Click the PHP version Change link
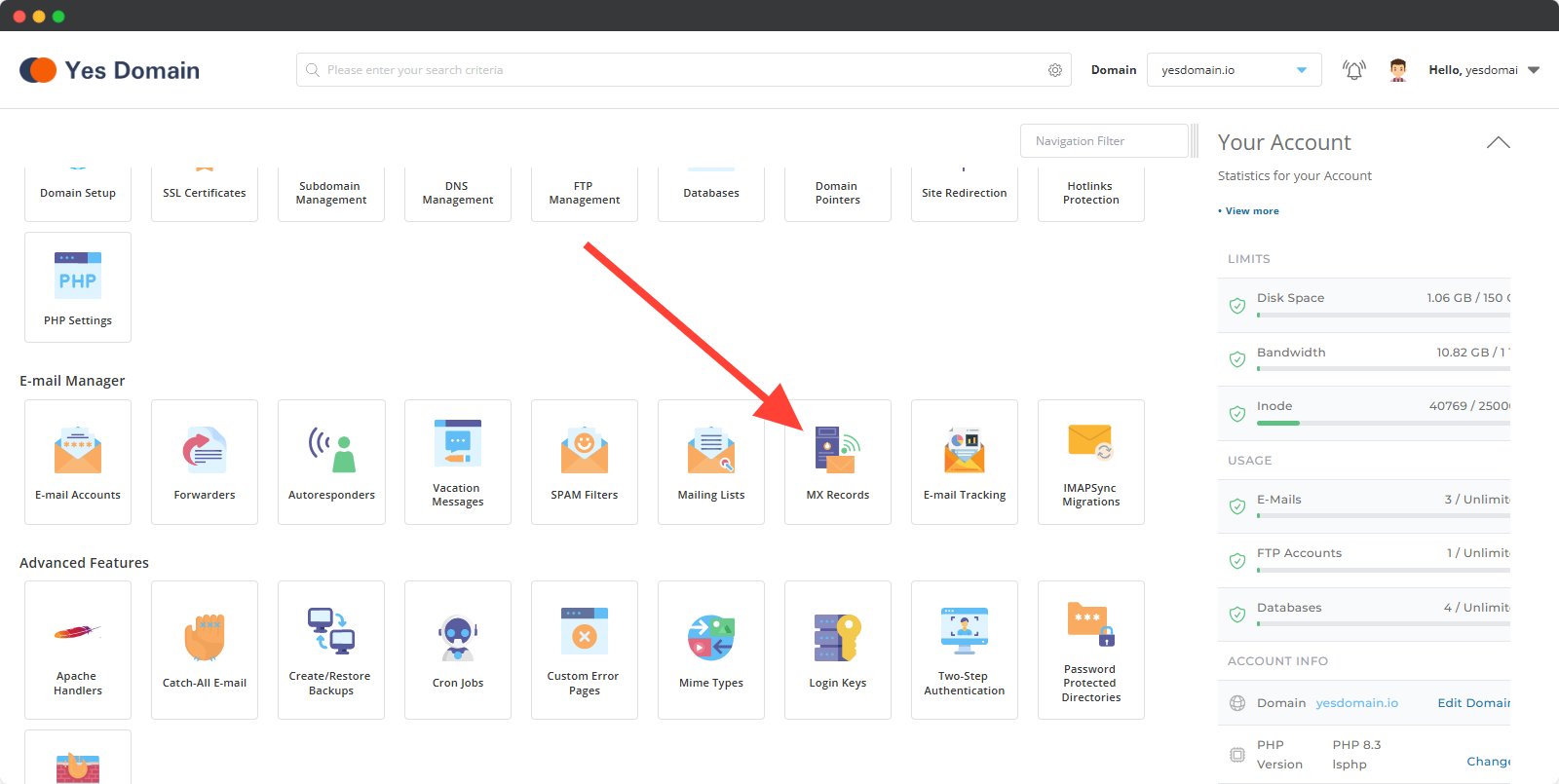This screenshot has height=784, width=1559. 1489,762
